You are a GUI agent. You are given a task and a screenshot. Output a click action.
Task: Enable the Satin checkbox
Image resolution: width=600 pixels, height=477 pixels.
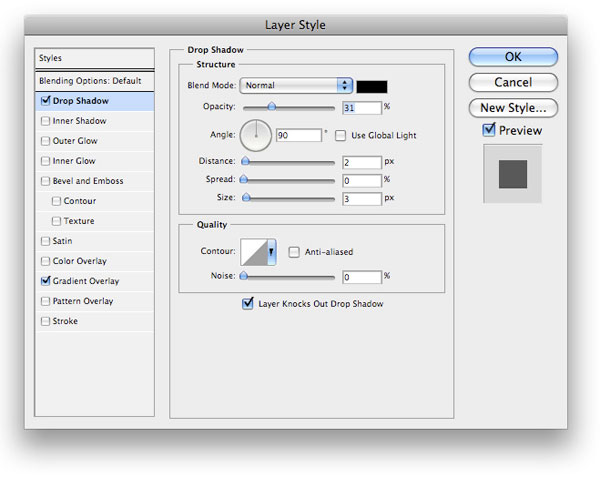coord(46,241)
